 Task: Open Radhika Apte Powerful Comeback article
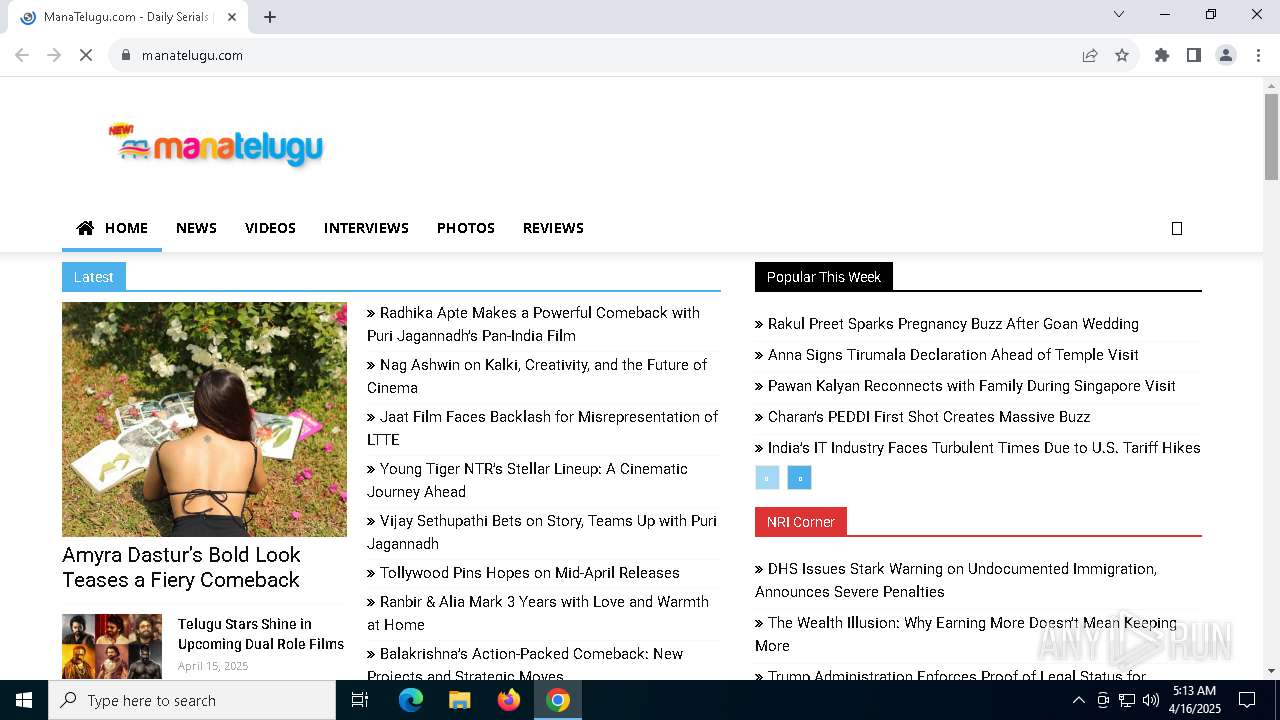pyautogui.click(x=533, y=324)
